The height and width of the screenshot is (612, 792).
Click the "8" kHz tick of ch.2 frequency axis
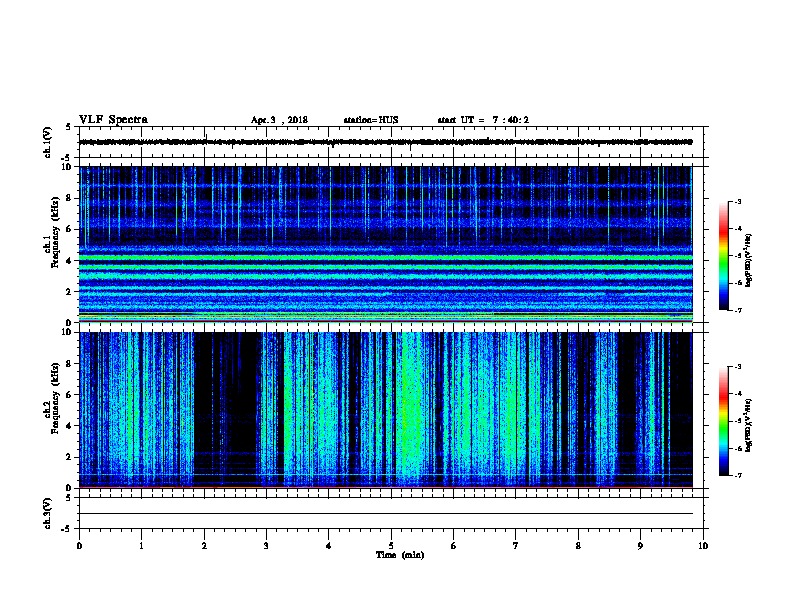[x=69, y=364]
